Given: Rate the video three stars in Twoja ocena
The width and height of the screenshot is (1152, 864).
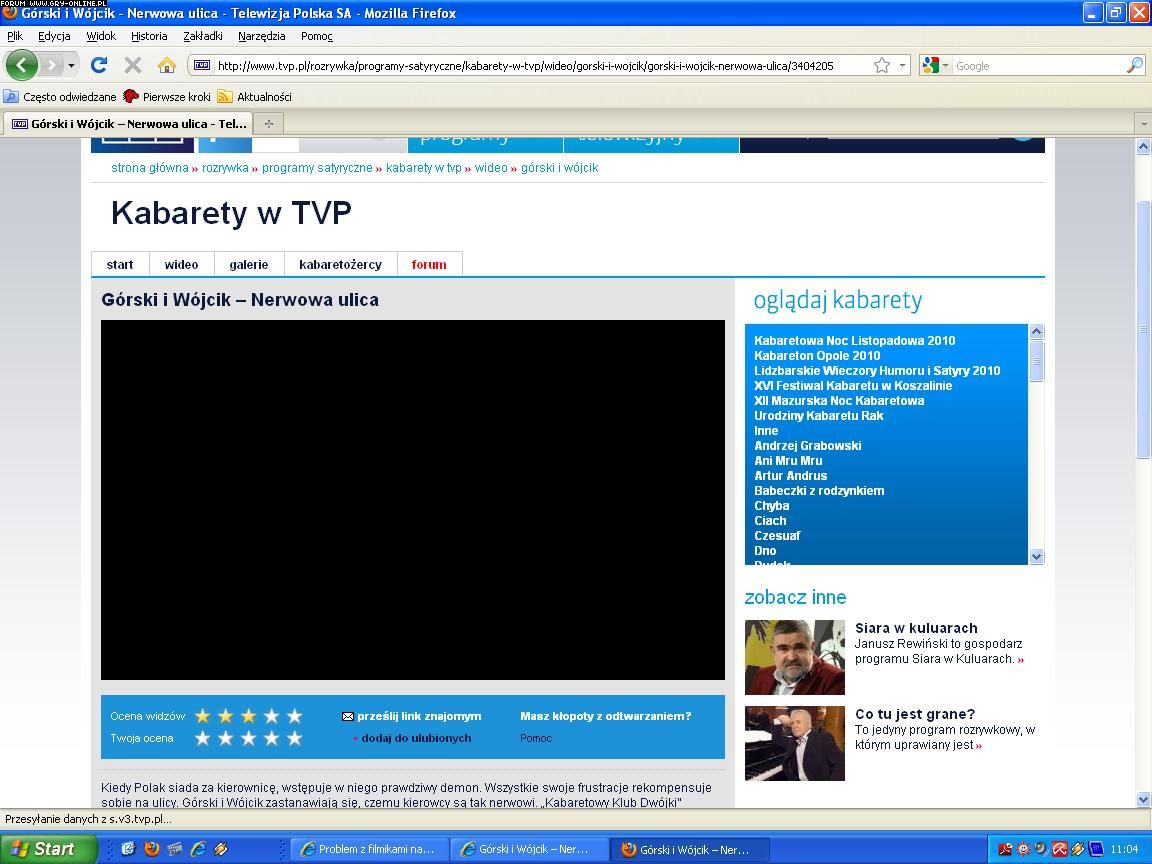Looking at the screenshot, I should [248, 738].
